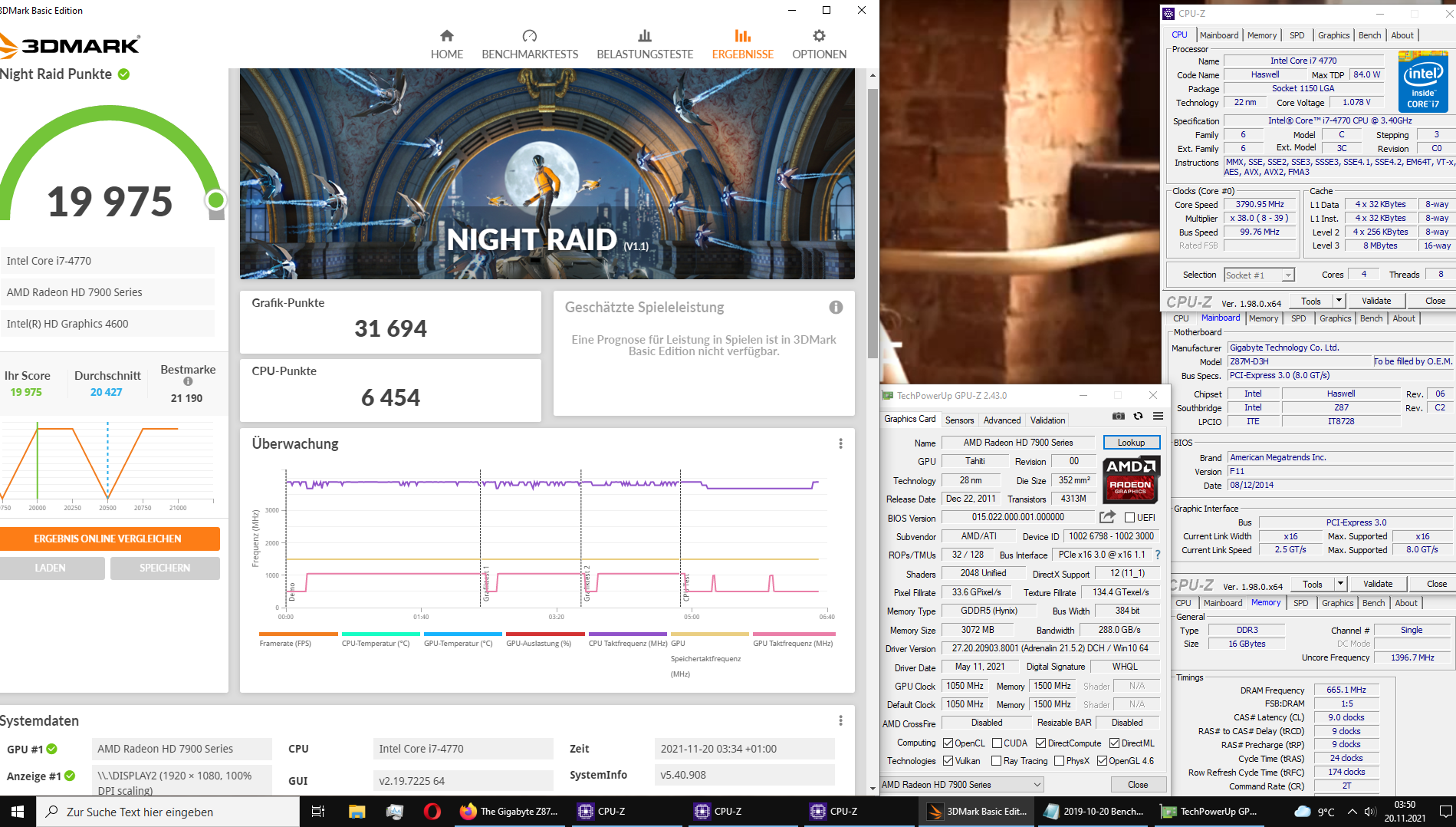Open the Systemdaten three-dot menu

pyautogui.click(x=840, y=720)
